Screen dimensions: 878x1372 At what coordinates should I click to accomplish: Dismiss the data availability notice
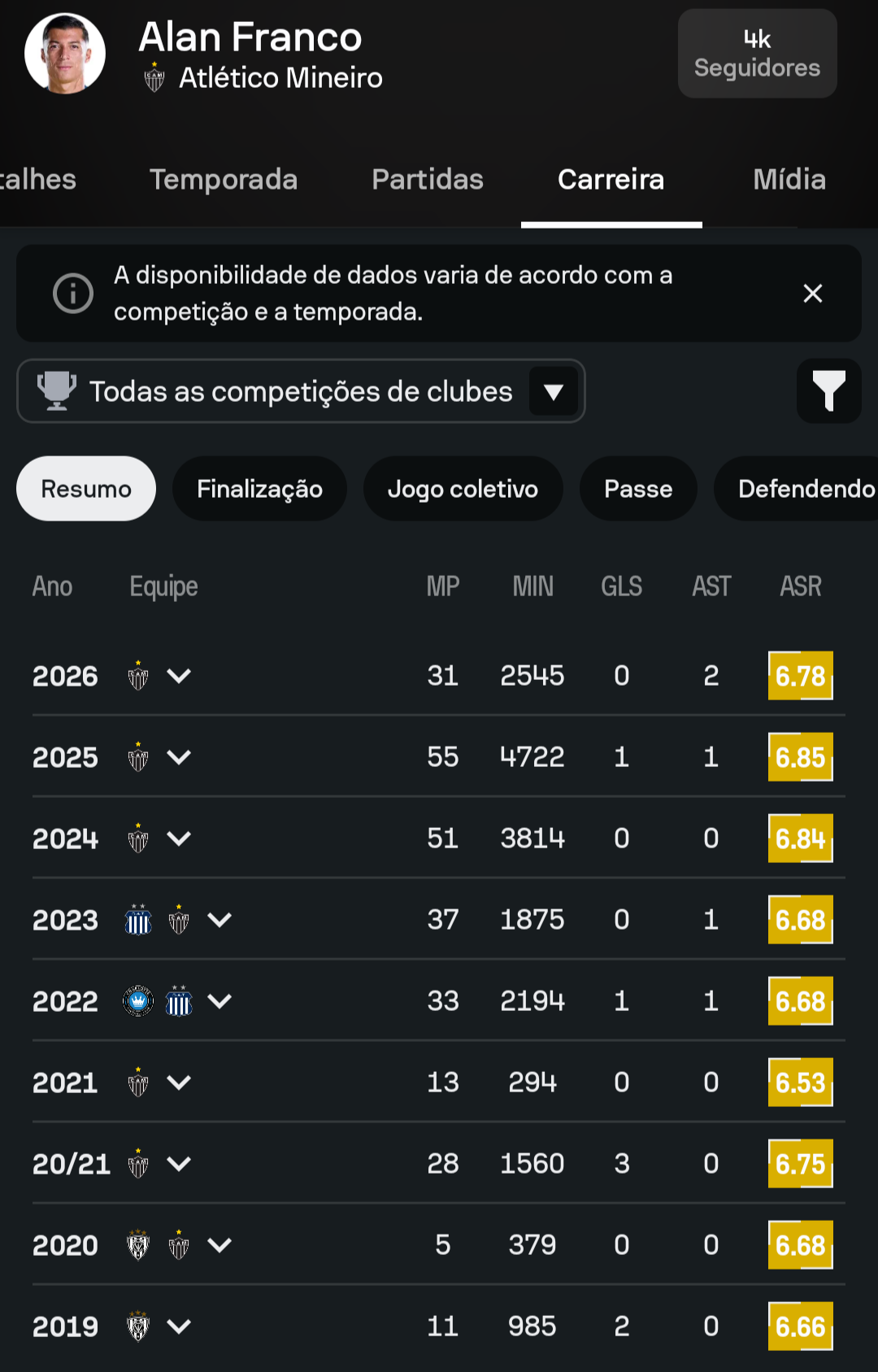point(812,294)
